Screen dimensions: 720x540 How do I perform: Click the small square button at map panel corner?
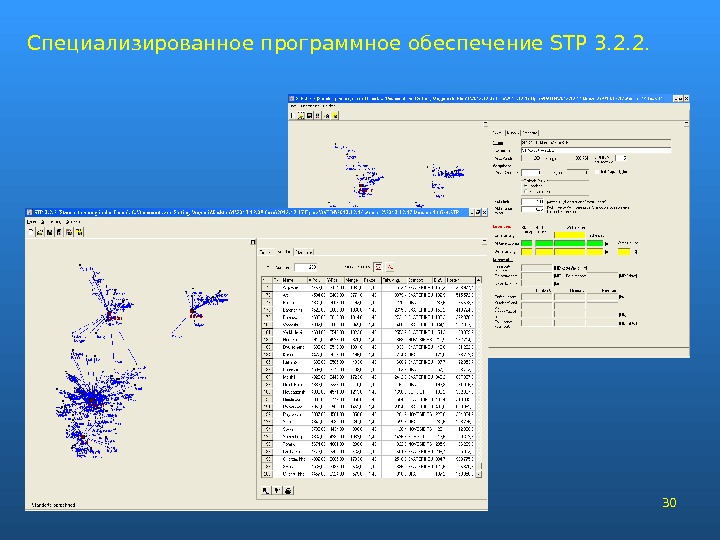(x=253, y=242)
